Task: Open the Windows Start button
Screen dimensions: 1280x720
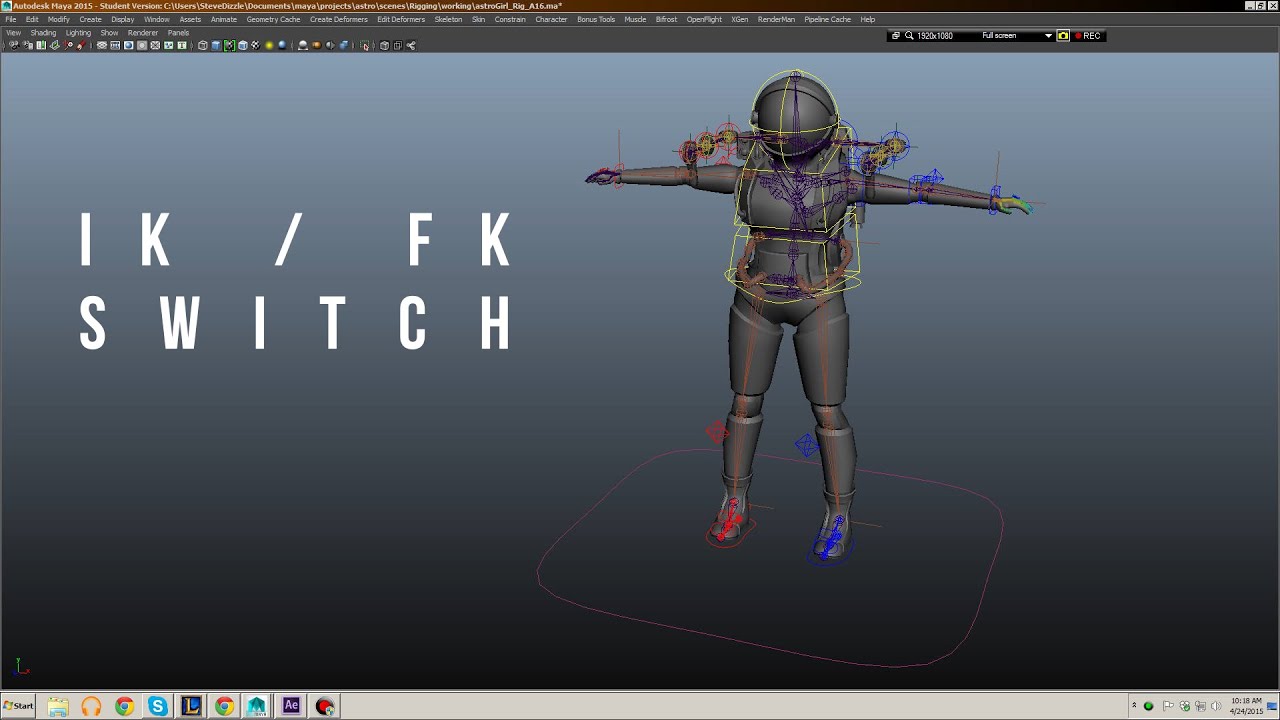Action: pos(18,706)
